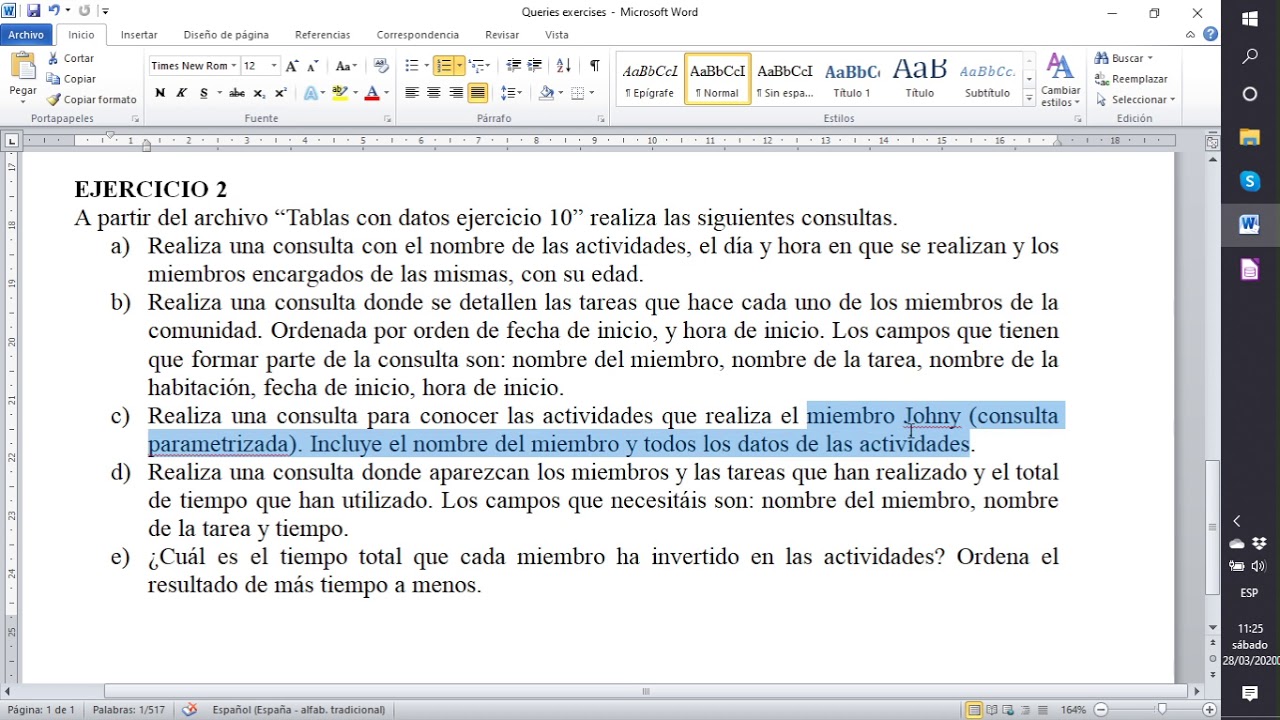Open Windows Start menu
The image size is (1280, 720).
1250,19
